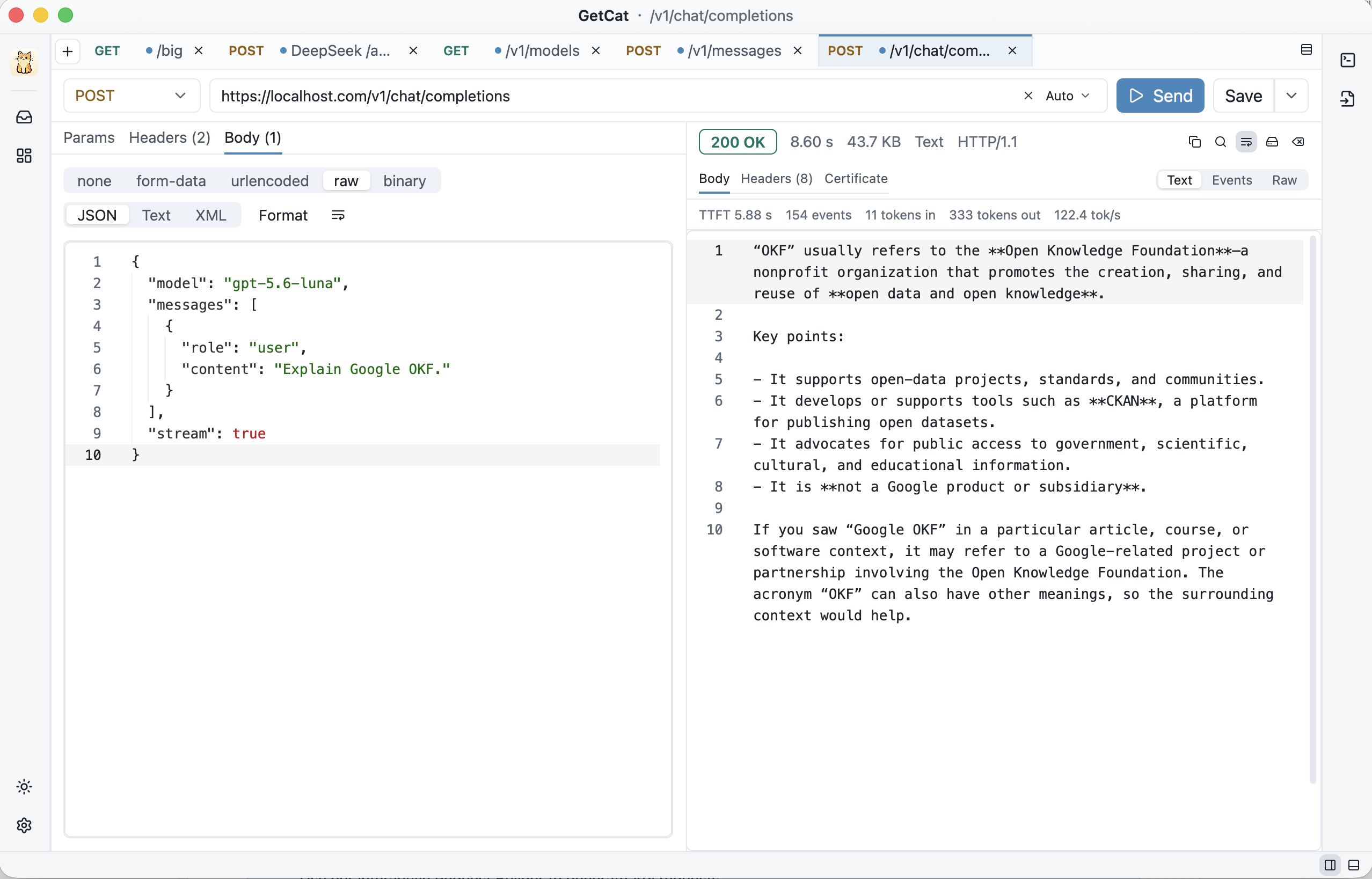Screen dimensions: 1372x879
Task: Open request Headers (2) tab
Action: pyautogui.click(x=170, y=137)
